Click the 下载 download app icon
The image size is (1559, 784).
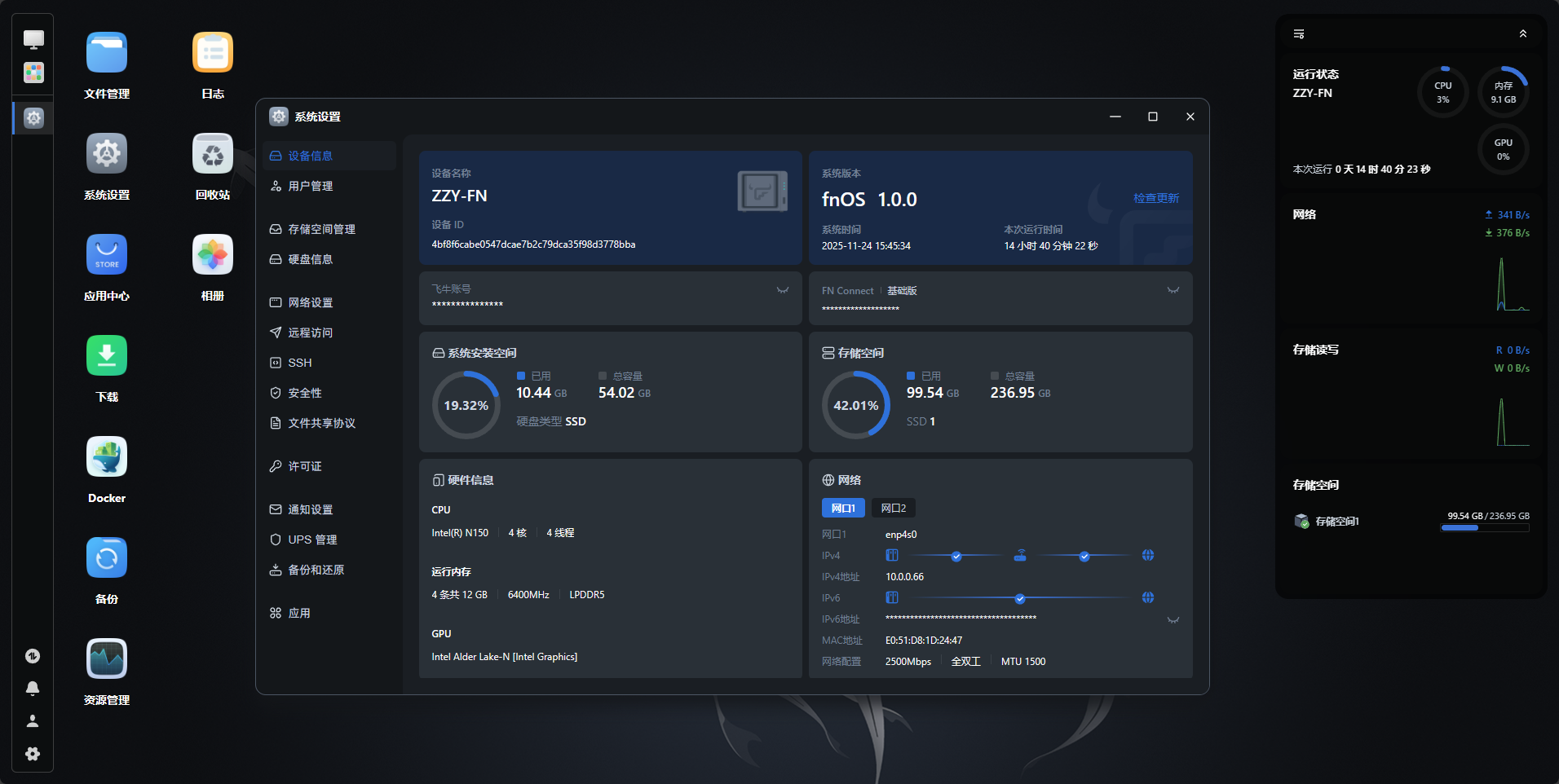pyautogui.click(x=107, y=356)
